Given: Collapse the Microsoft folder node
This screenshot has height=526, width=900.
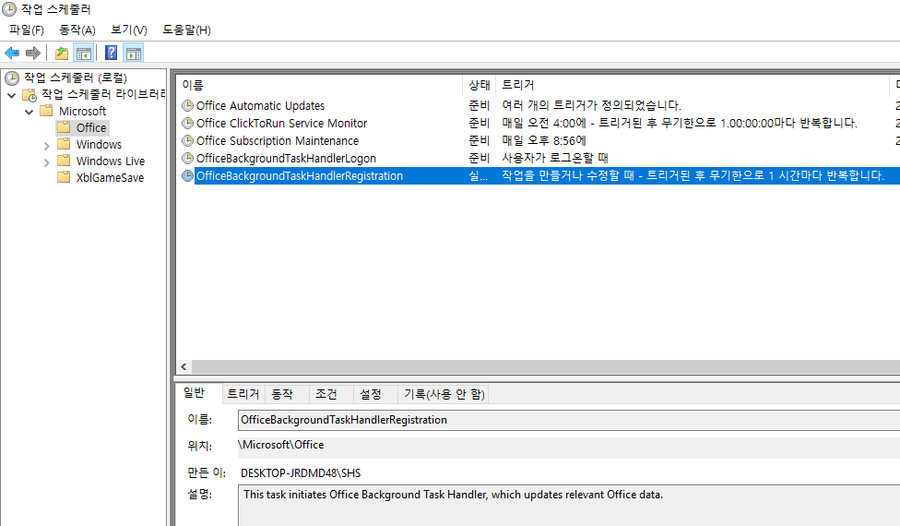Looking at the screenshot, I should tap(29, 111).
